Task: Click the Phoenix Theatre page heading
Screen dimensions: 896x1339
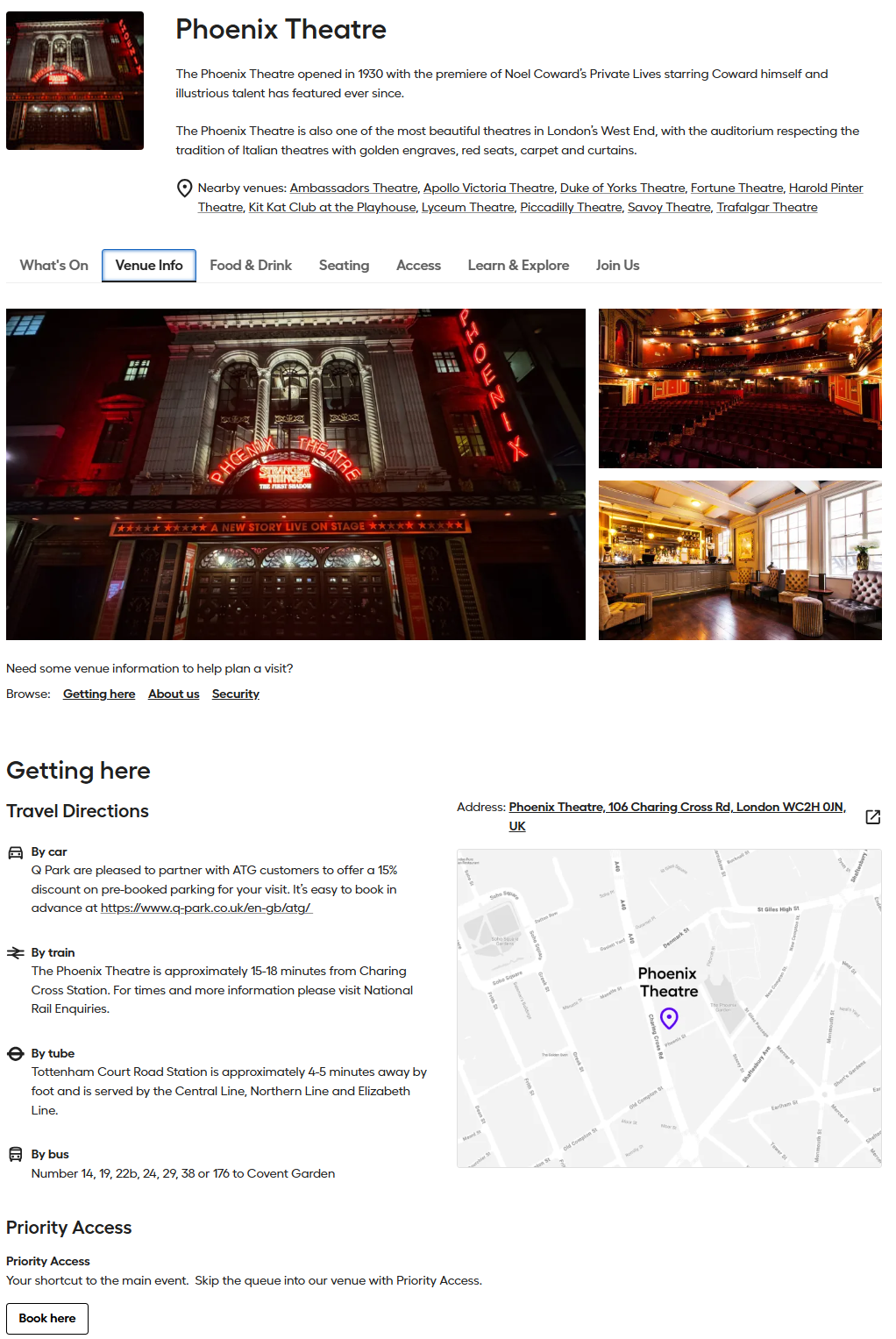Action: pyautogui.click(x=281, y=30)
